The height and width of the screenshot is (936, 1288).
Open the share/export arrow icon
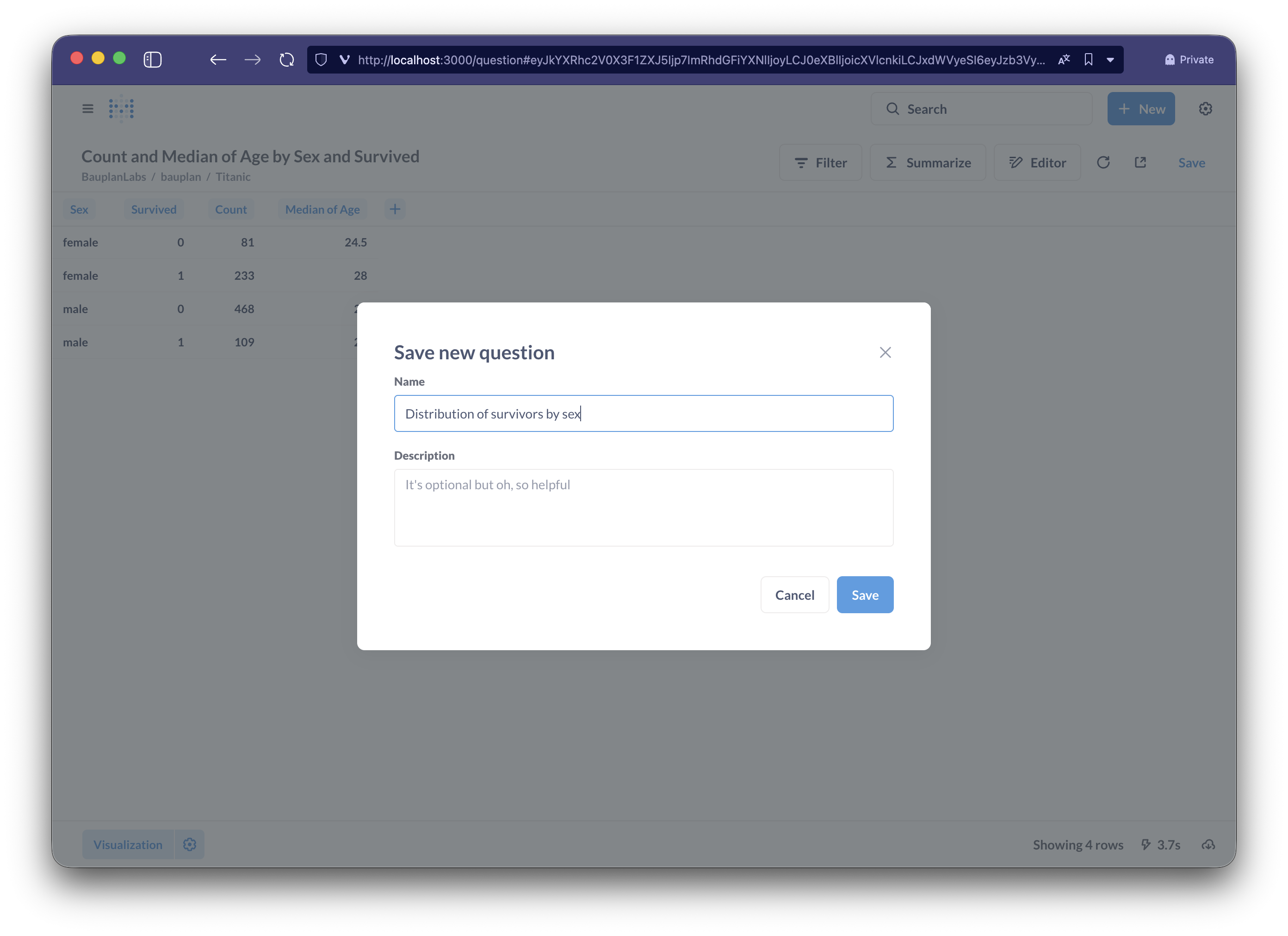click(1140, 163)
